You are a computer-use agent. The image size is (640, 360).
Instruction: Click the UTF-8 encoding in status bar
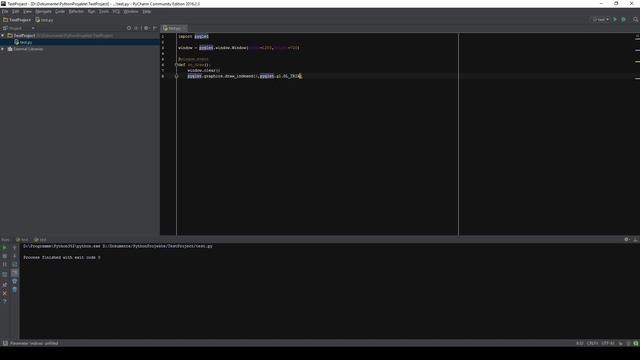[608, 343]
